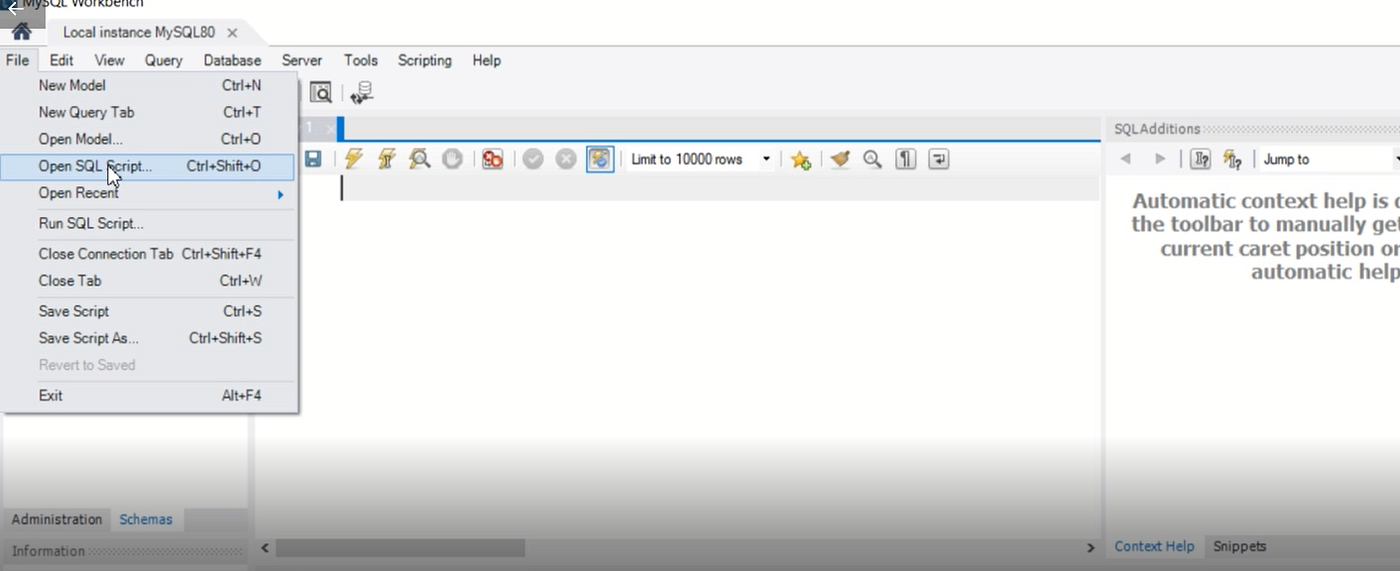Close the Local instance MySQL80 tab

(x=232, y=33)
